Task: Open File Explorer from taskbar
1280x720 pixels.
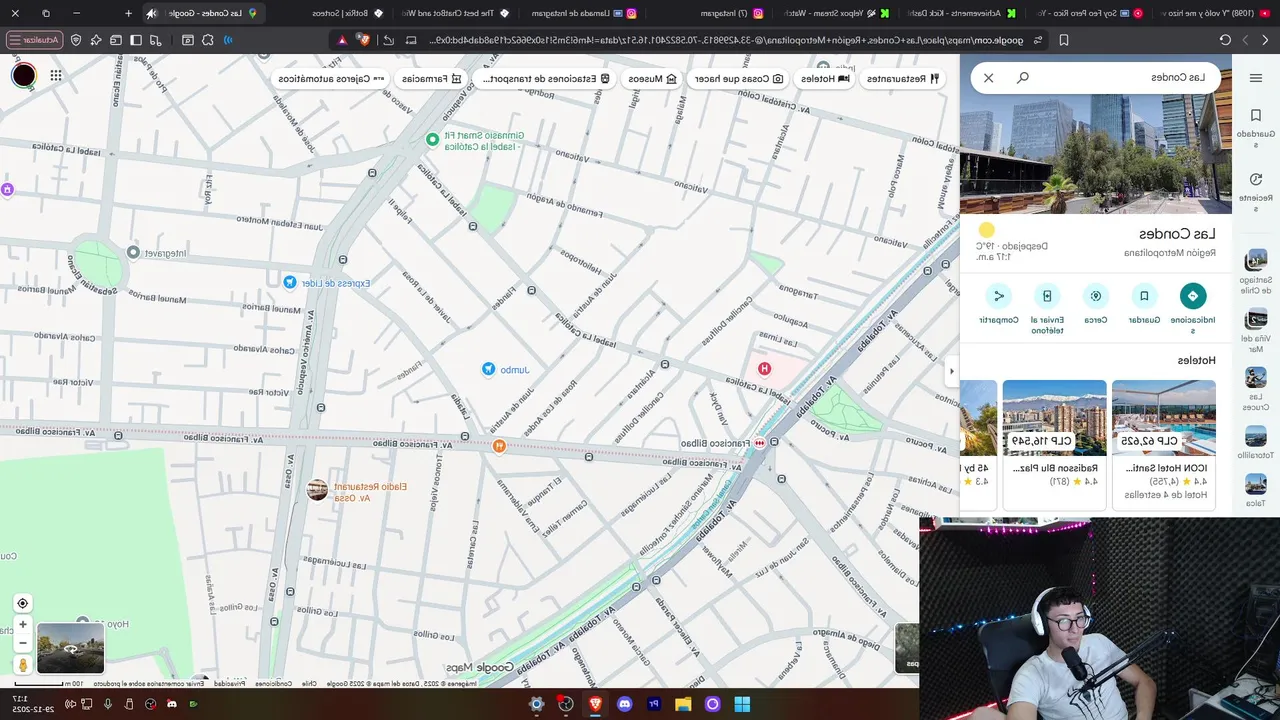Action: click(683, 704)
